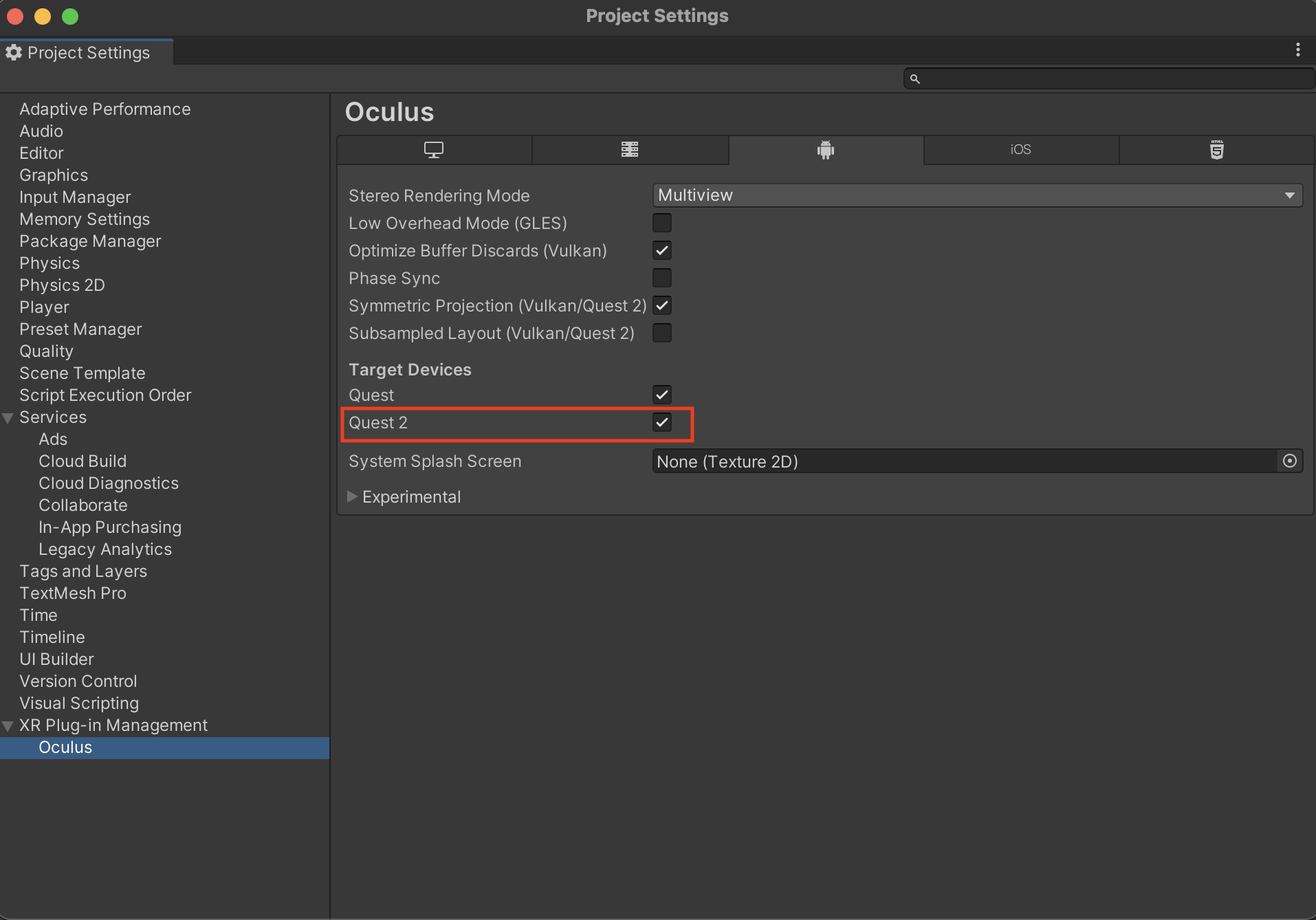Open Script Execution Order settings
Screen dimensions: 1316x920
(x=105, y=395)
